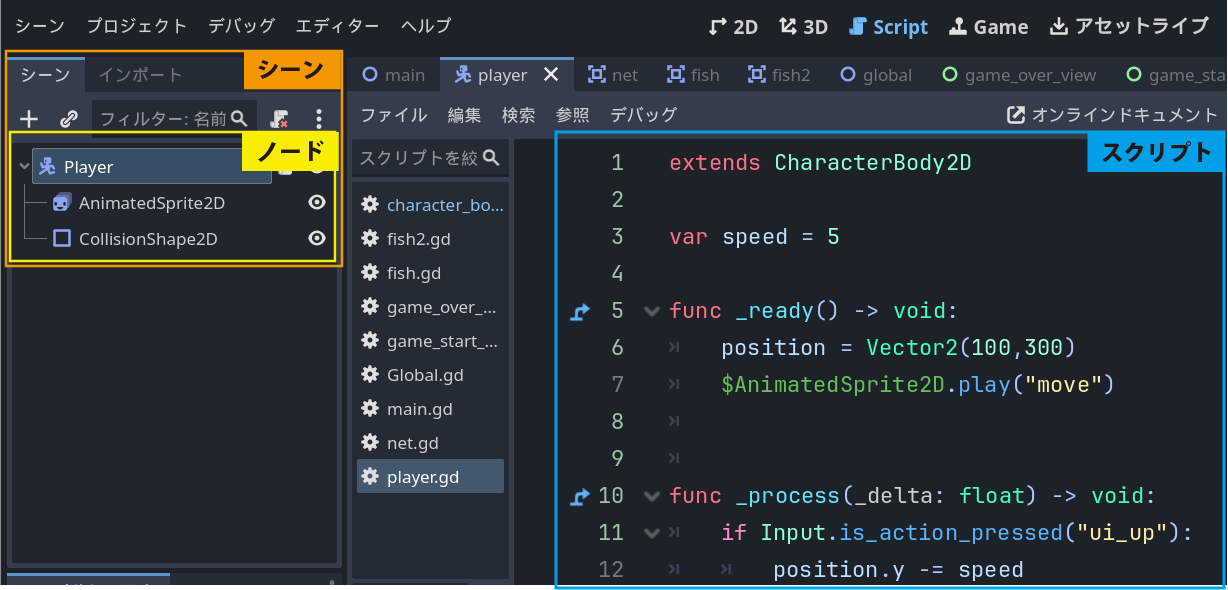1228x590 pixels.
Task: Open game_start_... script in the list
Action: pyautogui.click(x=431, y=341)
